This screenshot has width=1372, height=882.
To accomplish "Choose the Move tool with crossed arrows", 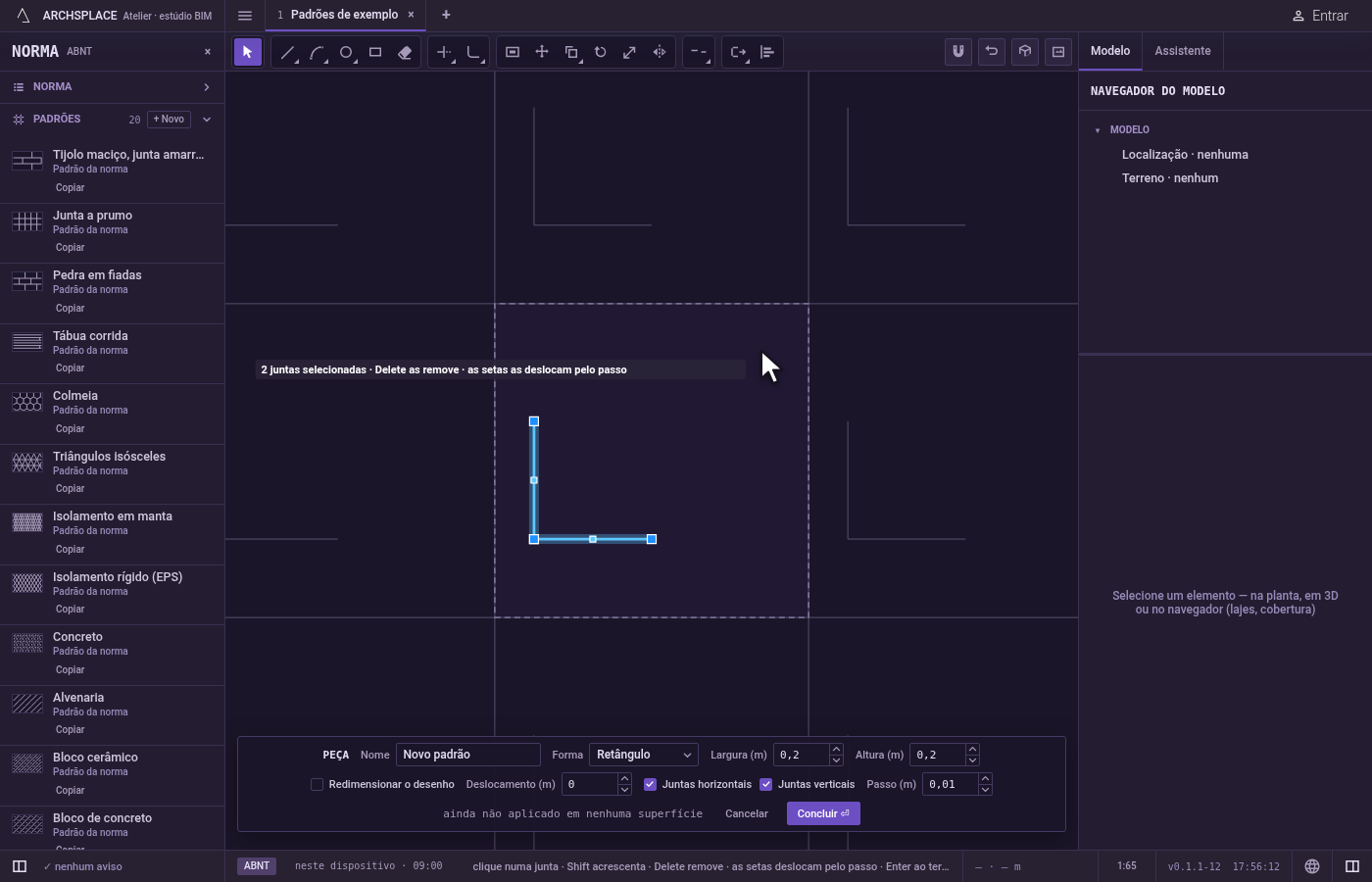I will point(542,52).
